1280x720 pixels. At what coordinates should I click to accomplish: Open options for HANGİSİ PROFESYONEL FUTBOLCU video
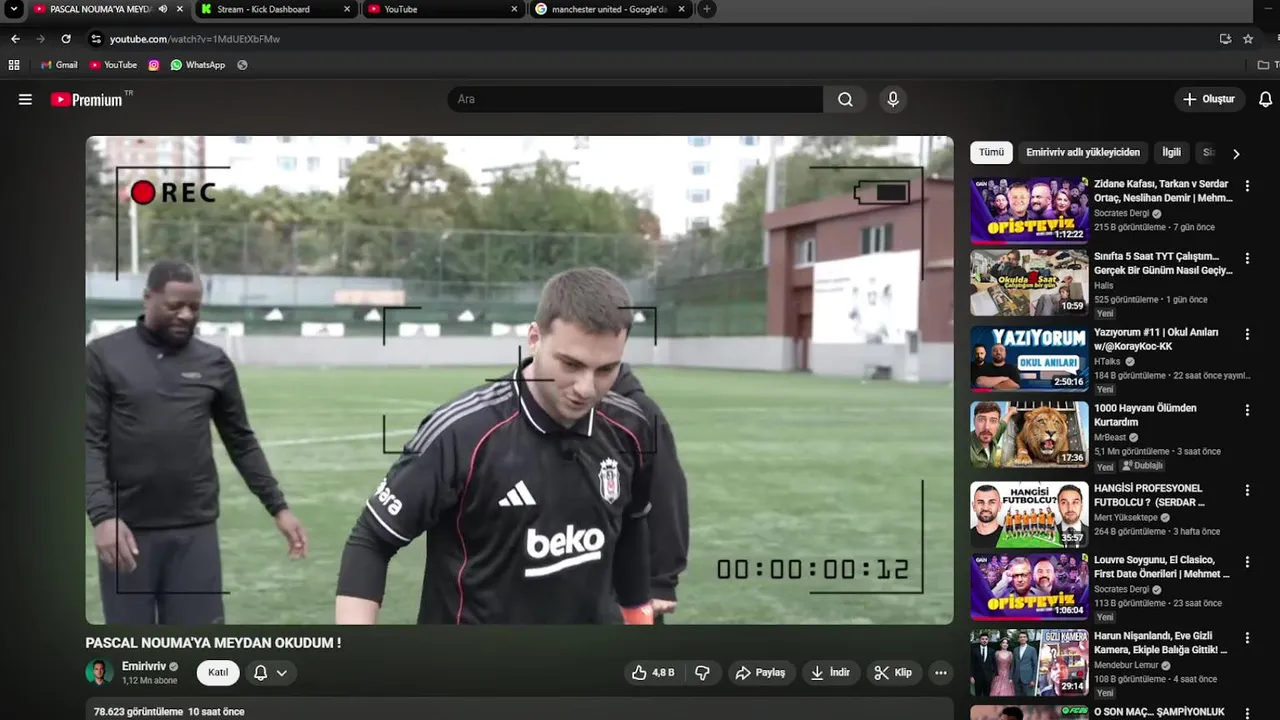tap(1247, 490)
